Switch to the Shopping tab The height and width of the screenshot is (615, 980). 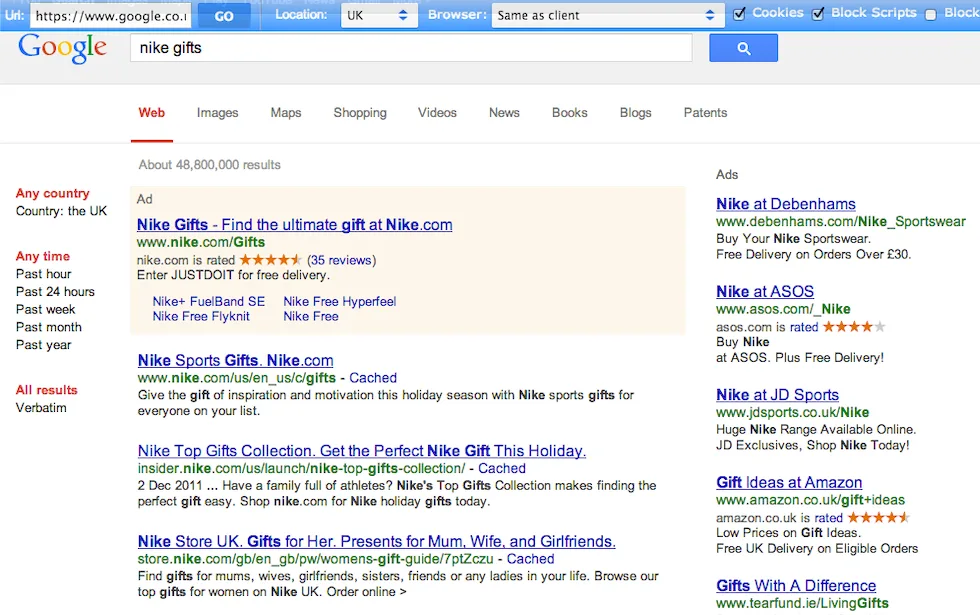360,113
